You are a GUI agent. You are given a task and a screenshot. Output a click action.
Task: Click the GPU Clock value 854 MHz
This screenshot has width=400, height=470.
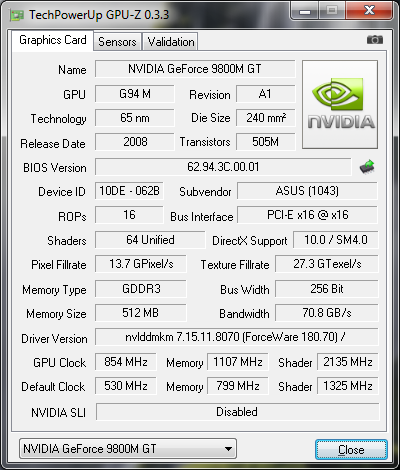126,362
